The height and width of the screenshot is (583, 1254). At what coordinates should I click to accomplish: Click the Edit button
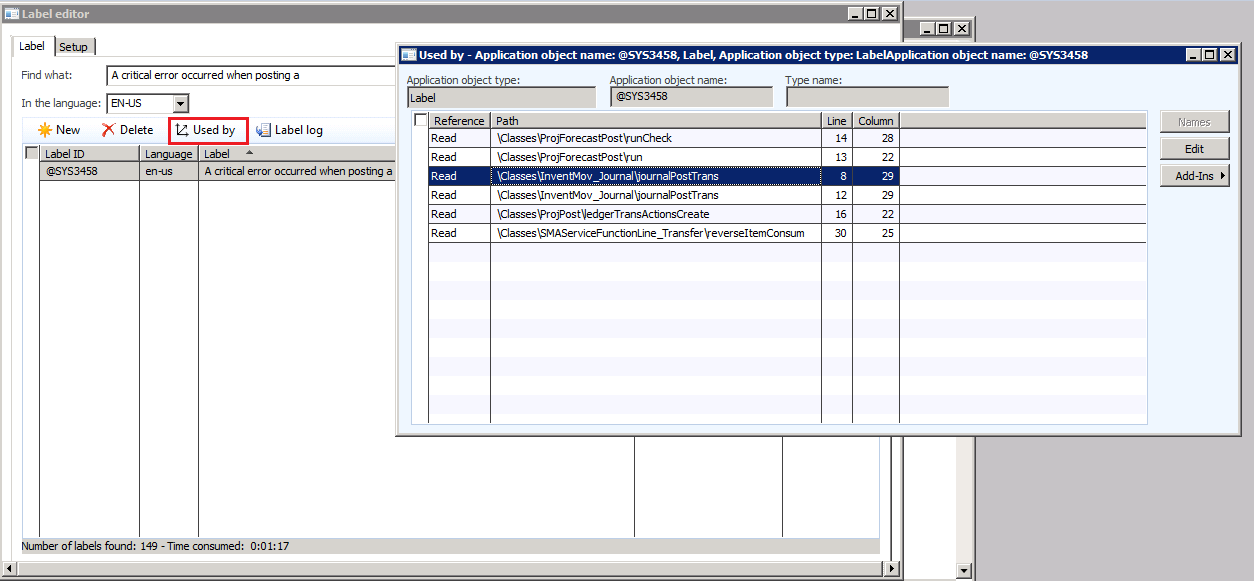point(1194,148)
